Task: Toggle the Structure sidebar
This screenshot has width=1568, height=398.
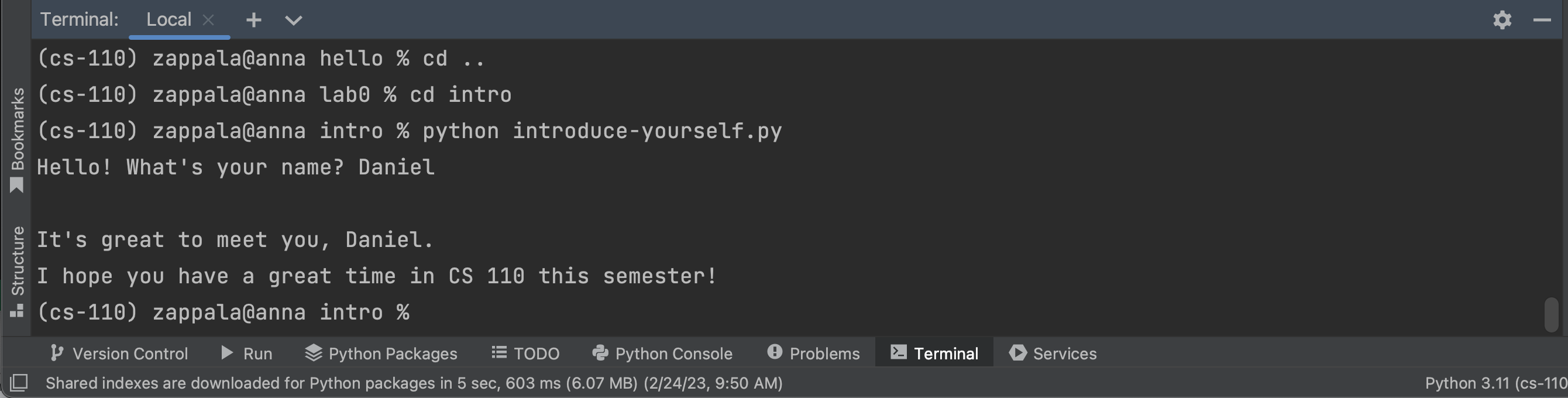Action: (18, 262)
